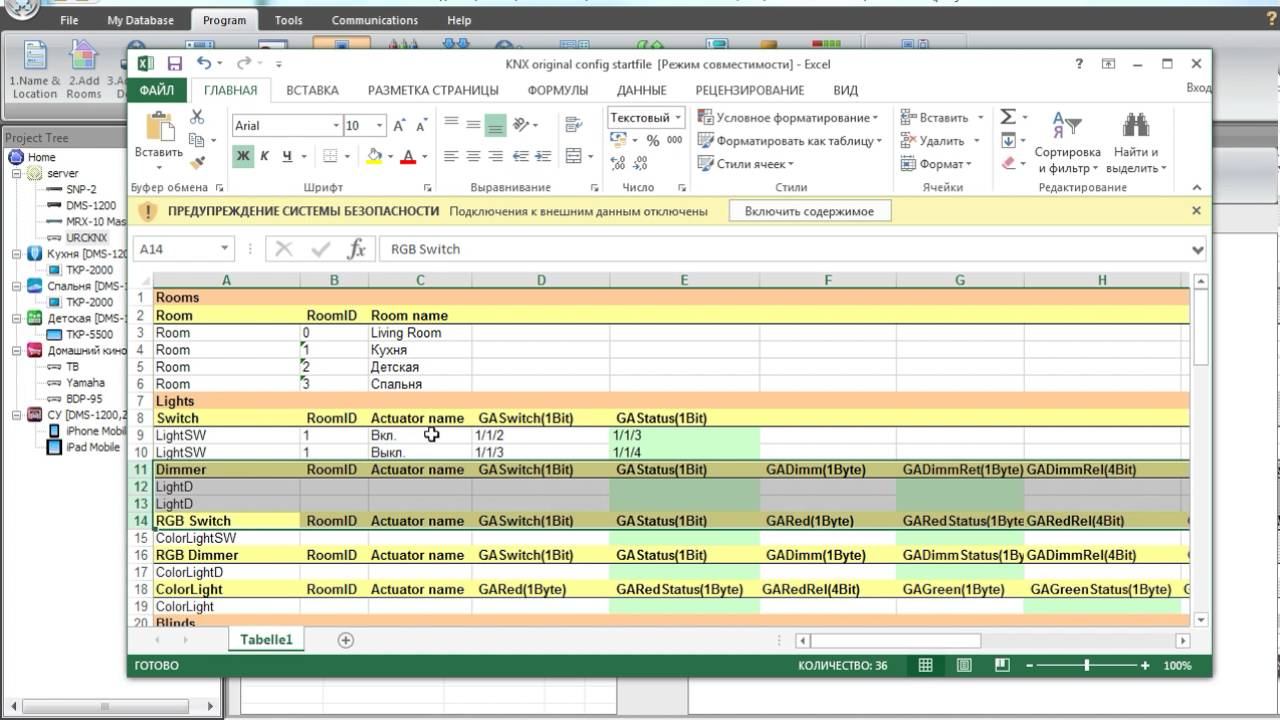Click the comma style 000 icon
Viewport: 1280px width, 720px height.
pyautogui.click(x=675, y=141)
